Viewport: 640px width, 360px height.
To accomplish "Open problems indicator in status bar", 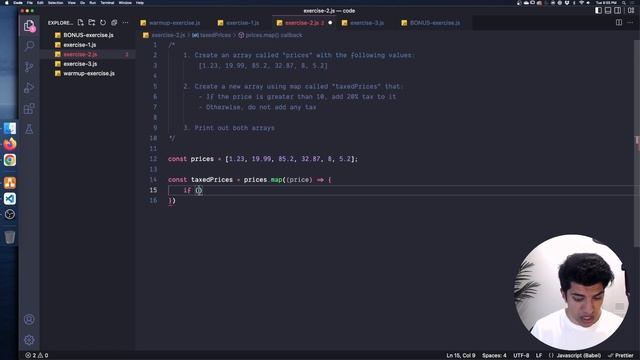I will 37,356.
